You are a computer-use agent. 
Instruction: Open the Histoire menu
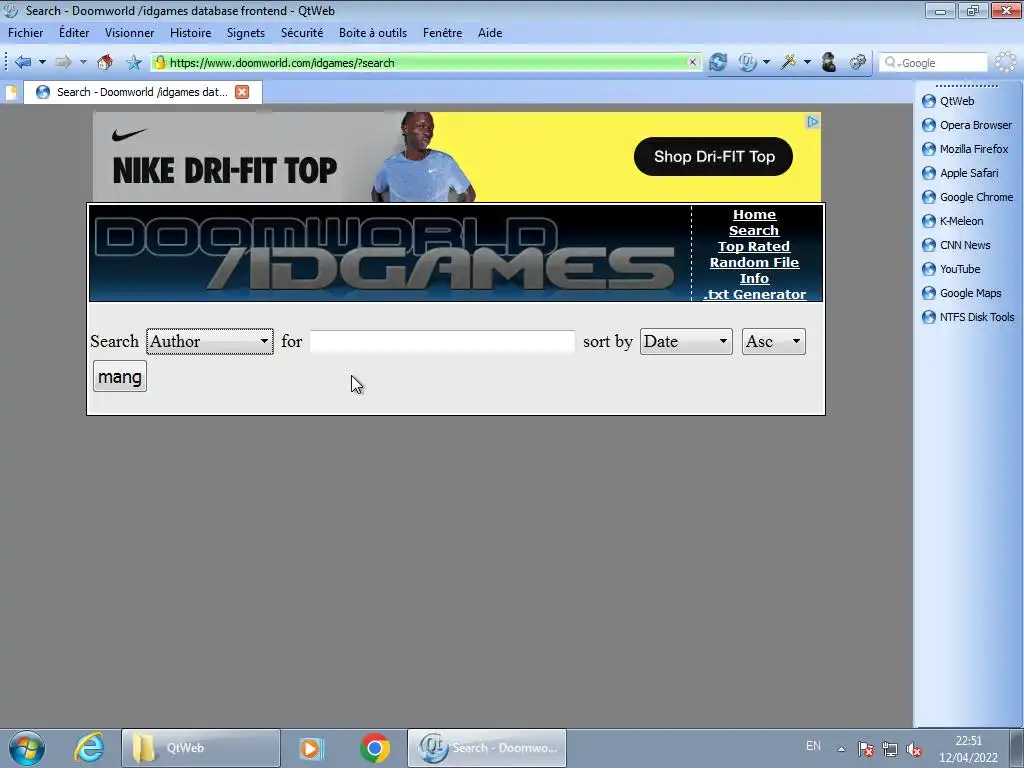click(x=190, y=33)
